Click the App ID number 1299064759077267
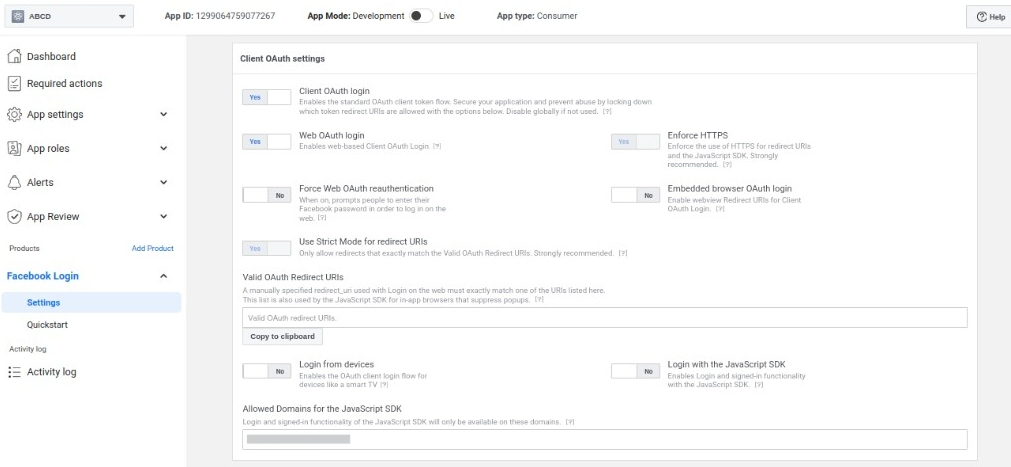This screenshot has width=1011, height=467. 235,16
